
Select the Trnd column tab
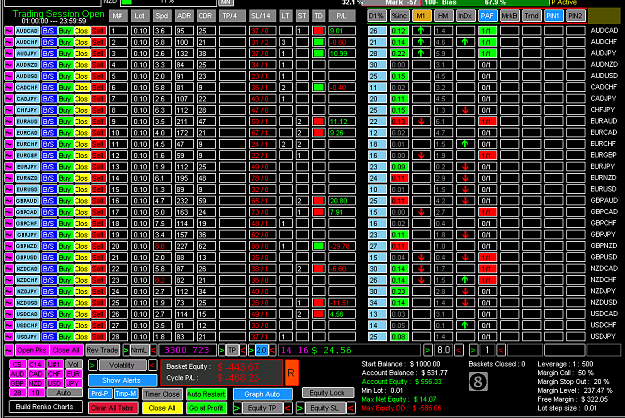[531, 16]
